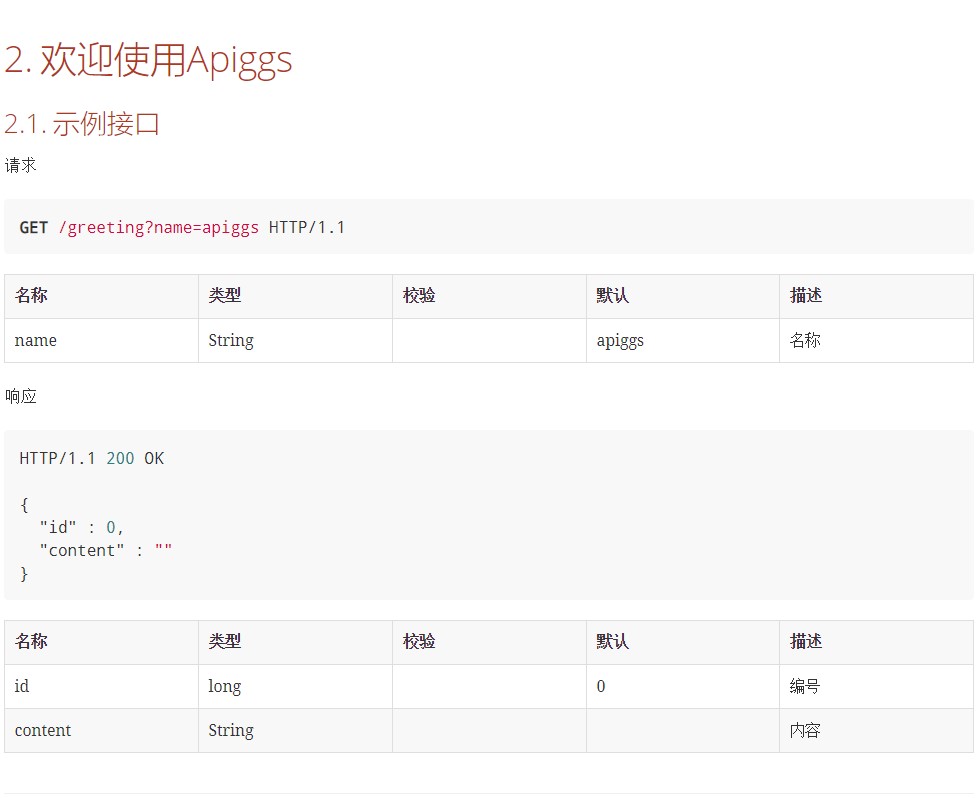Click the "类型" column header in the first table

click(225, 295)
